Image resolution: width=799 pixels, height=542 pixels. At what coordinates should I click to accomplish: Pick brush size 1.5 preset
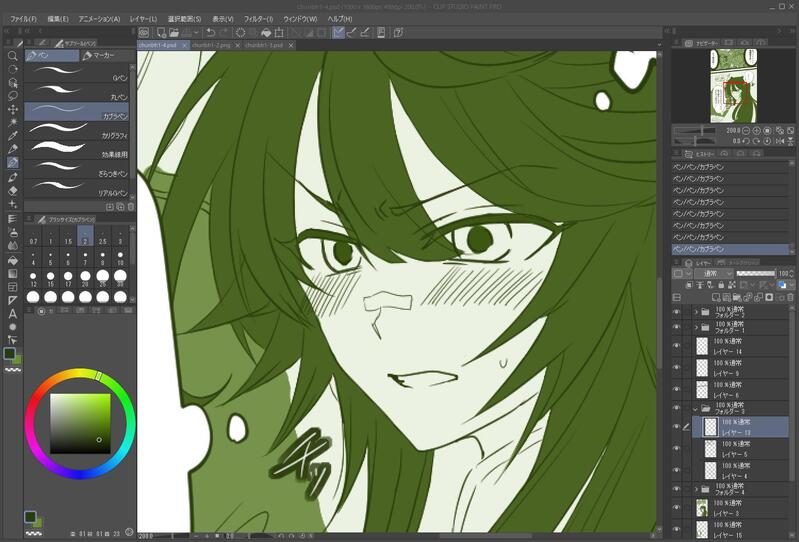(68, 236)
